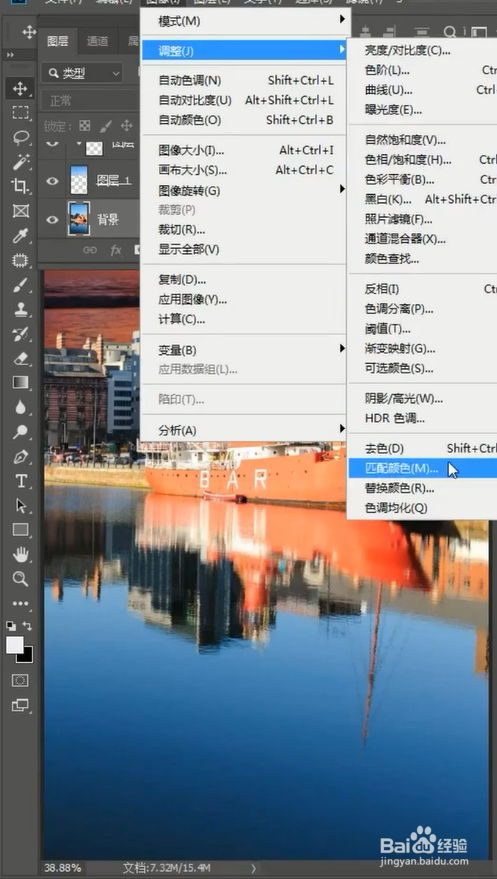497x879 pixels.
Task: Switch to the 通道 tab
Action: click(x=97, y=41)
